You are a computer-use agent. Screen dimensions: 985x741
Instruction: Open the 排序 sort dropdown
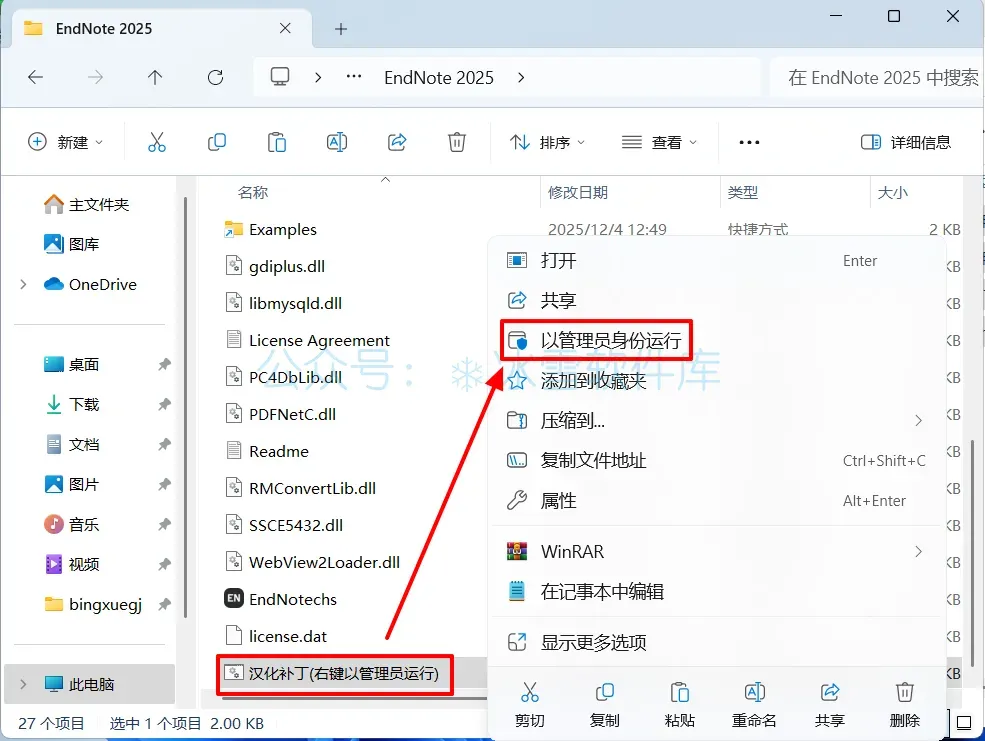point(547,143)
